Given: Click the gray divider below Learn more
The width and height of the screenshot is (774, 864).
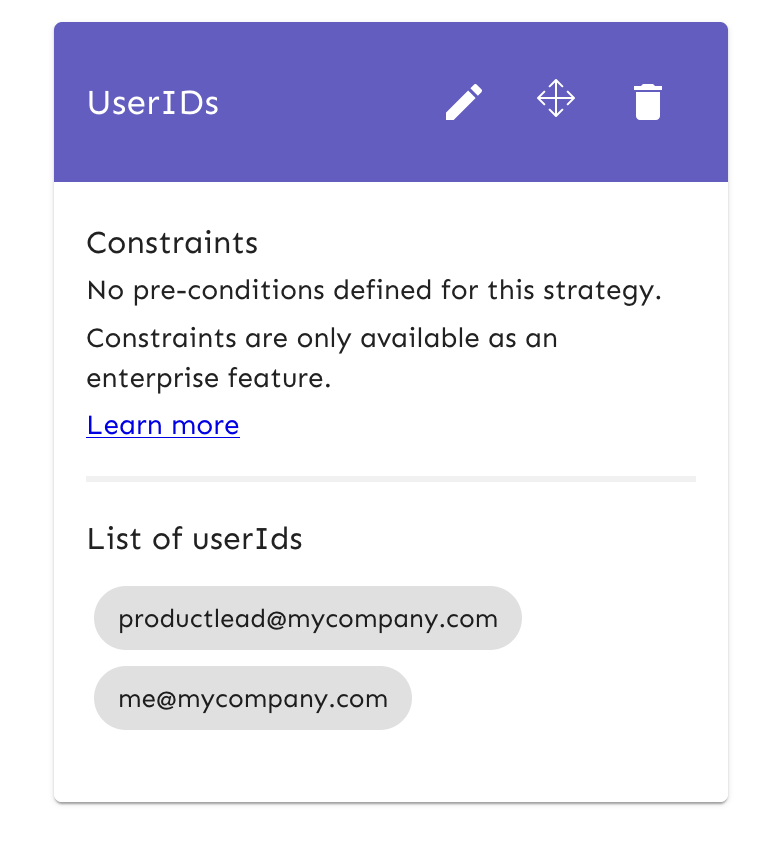Looking at the screenshot, I should [x=391, y=479].
